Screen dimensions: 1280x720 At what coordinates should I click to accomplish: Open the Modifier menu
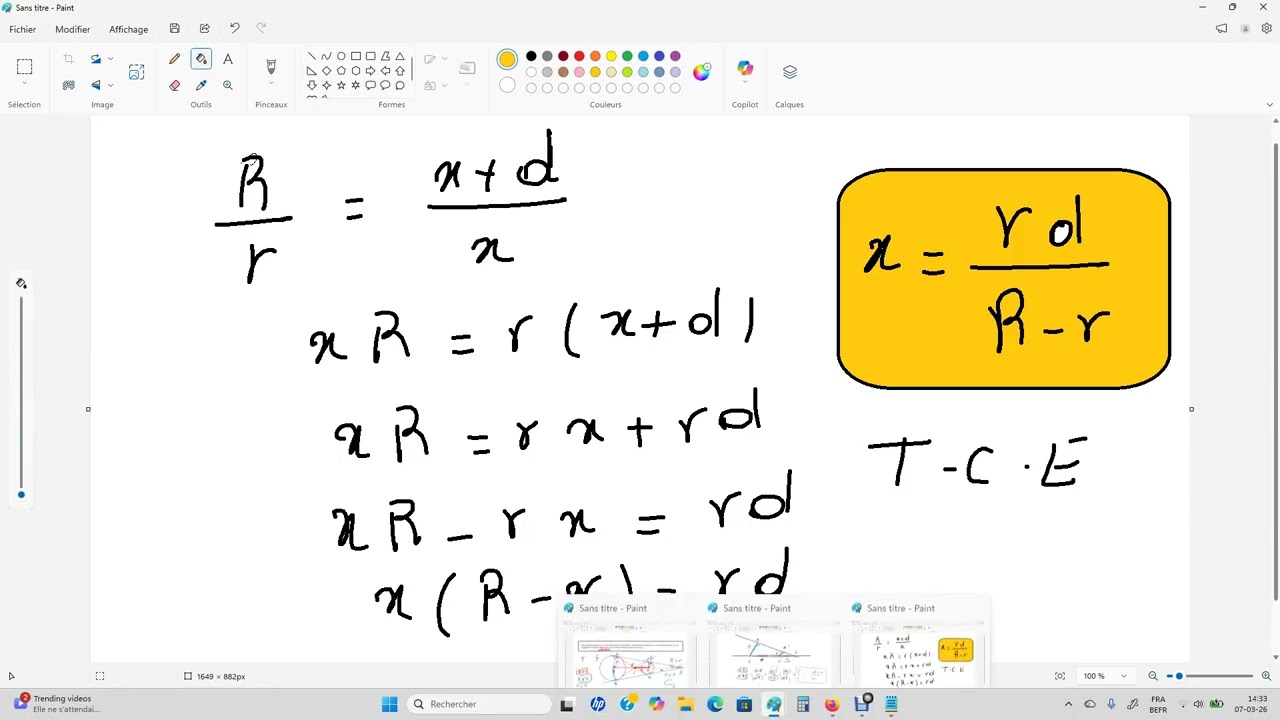click(x=72, y=29)
